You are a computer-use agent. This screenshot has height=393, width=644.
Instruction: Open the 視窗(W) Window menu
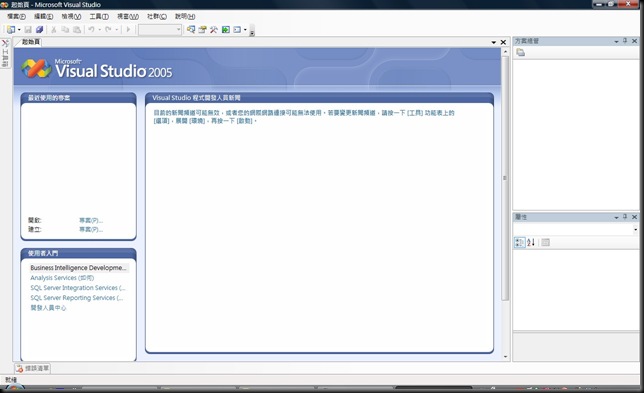(x=128, y=16)
